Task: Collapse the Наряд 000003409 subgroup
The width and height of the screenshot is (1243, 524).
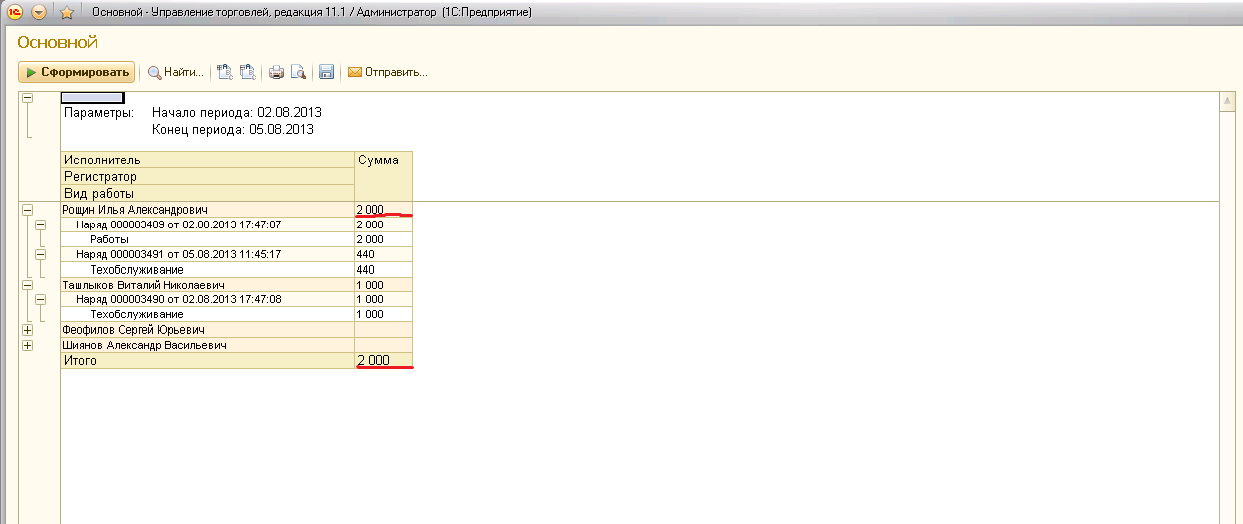Action: point(41,225)
